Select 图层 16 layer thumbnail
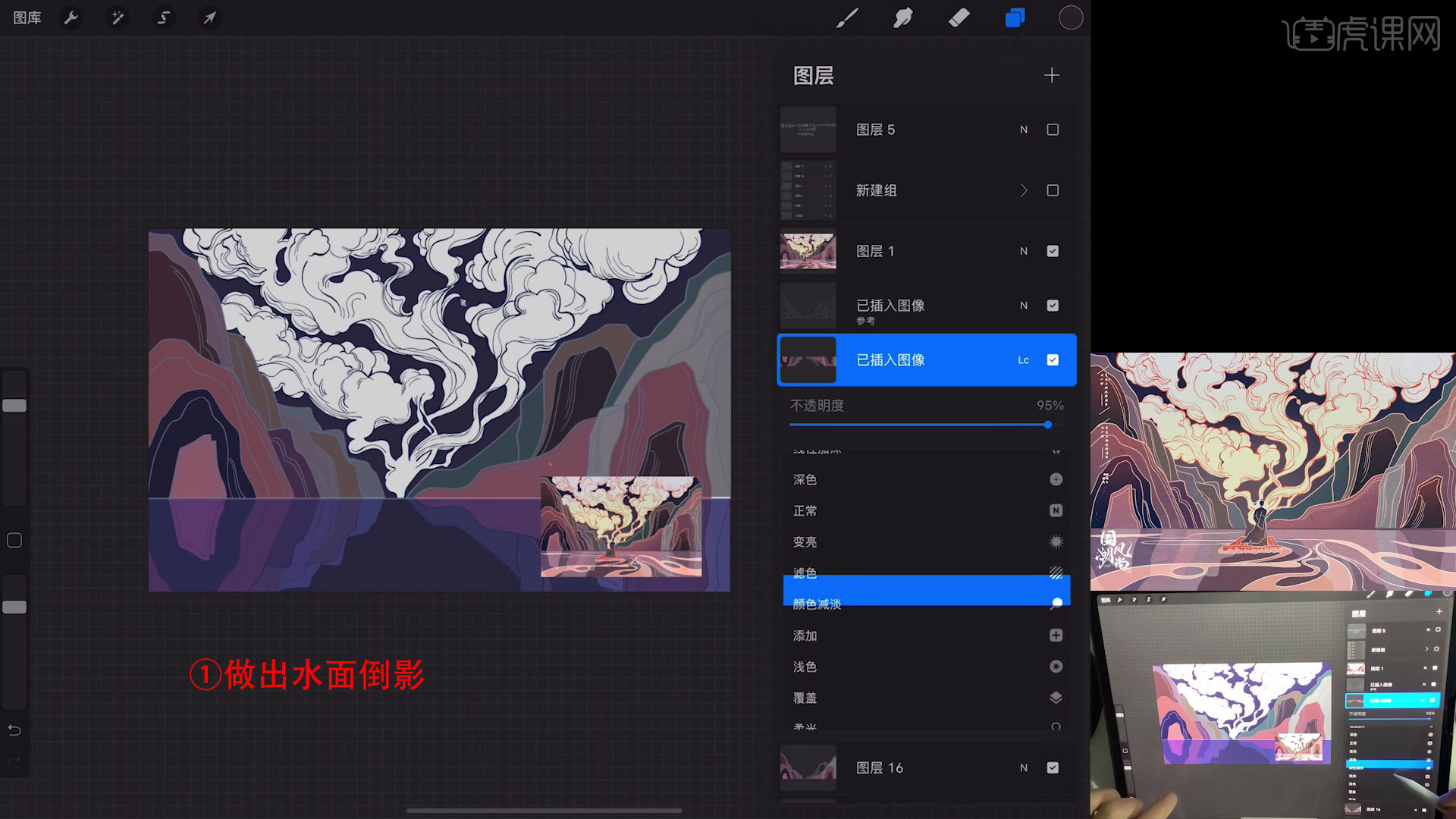Screen dimensions: 1456x819 [x=808, y=767]
